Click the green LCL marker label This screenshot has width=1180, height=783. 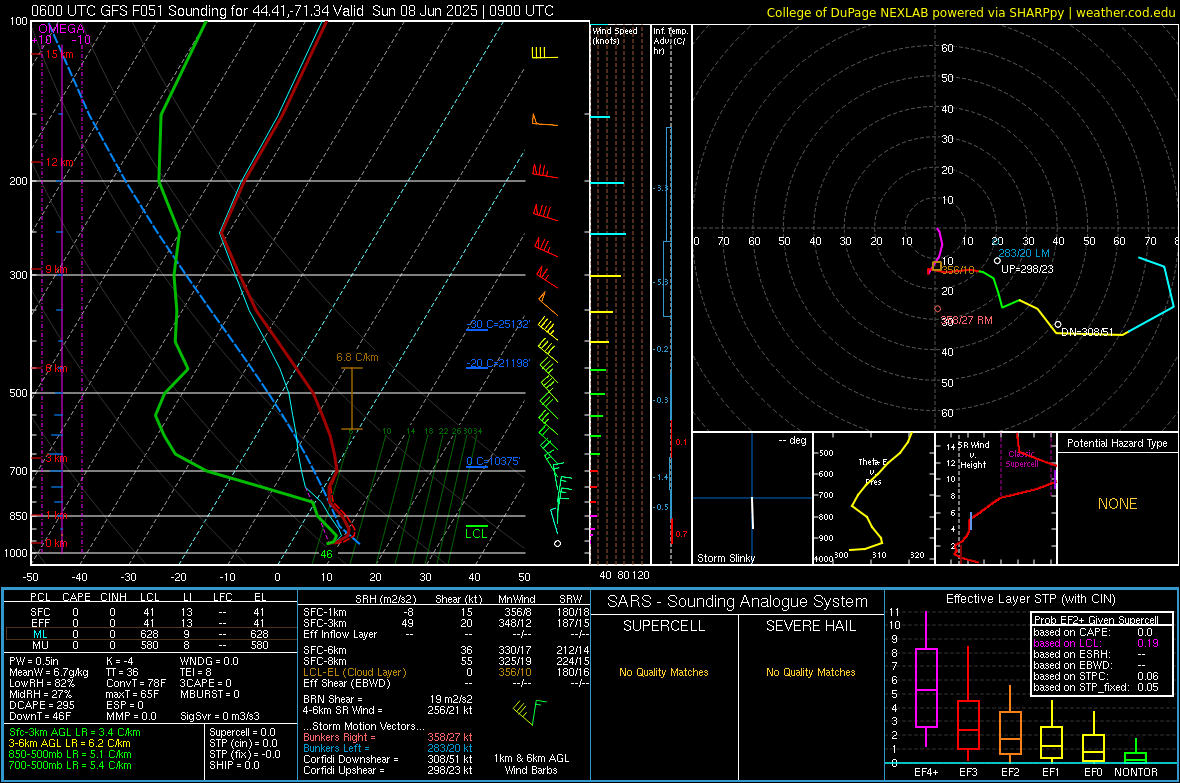click(476, 533)
